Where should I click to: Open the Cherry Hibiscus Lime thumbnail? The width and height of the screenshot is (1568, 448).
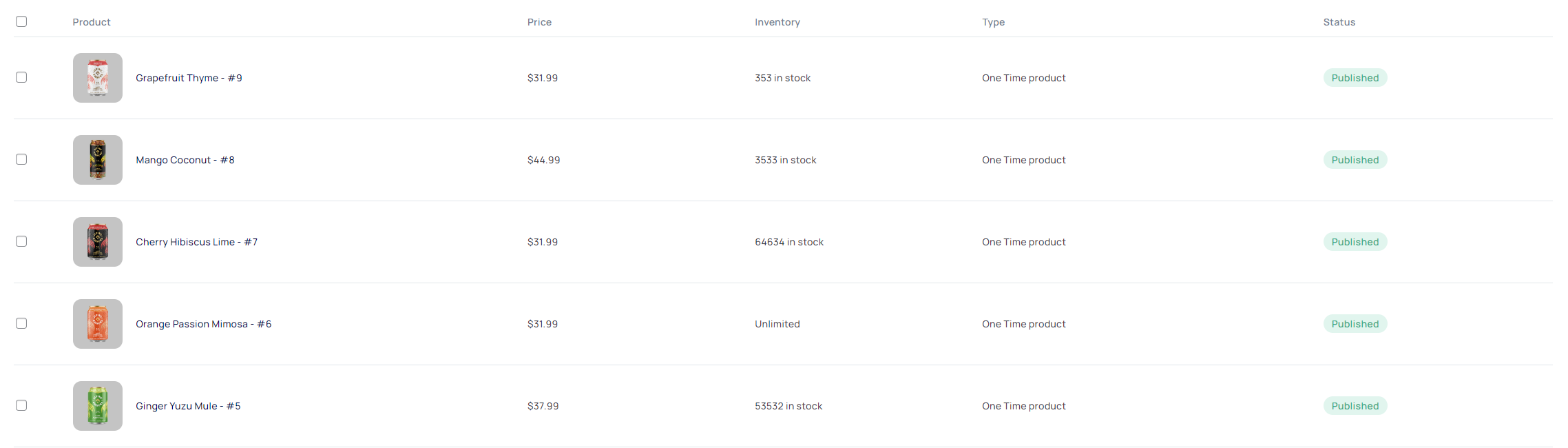coord(98,242)
